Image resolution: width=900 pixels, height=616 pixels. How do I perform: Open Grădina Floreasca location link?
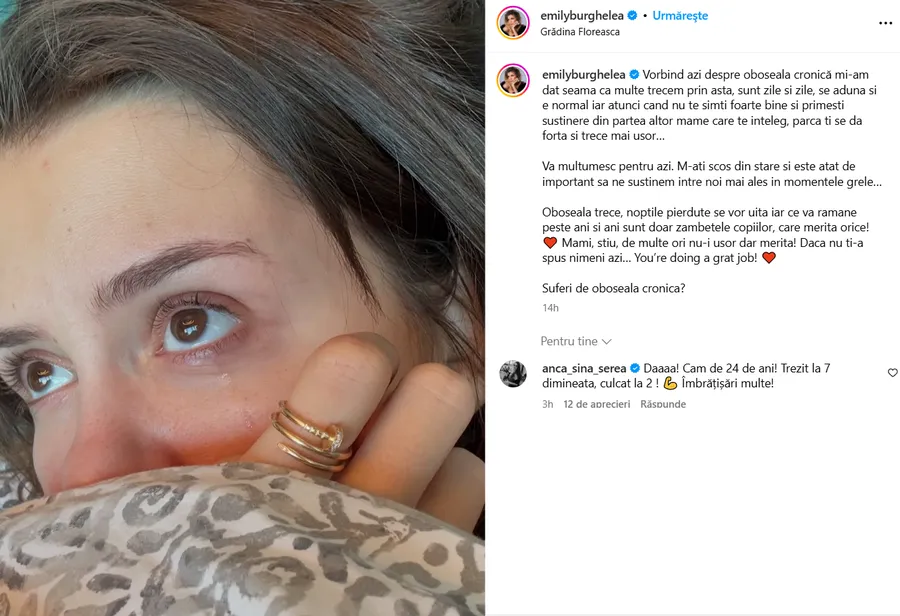580,32
